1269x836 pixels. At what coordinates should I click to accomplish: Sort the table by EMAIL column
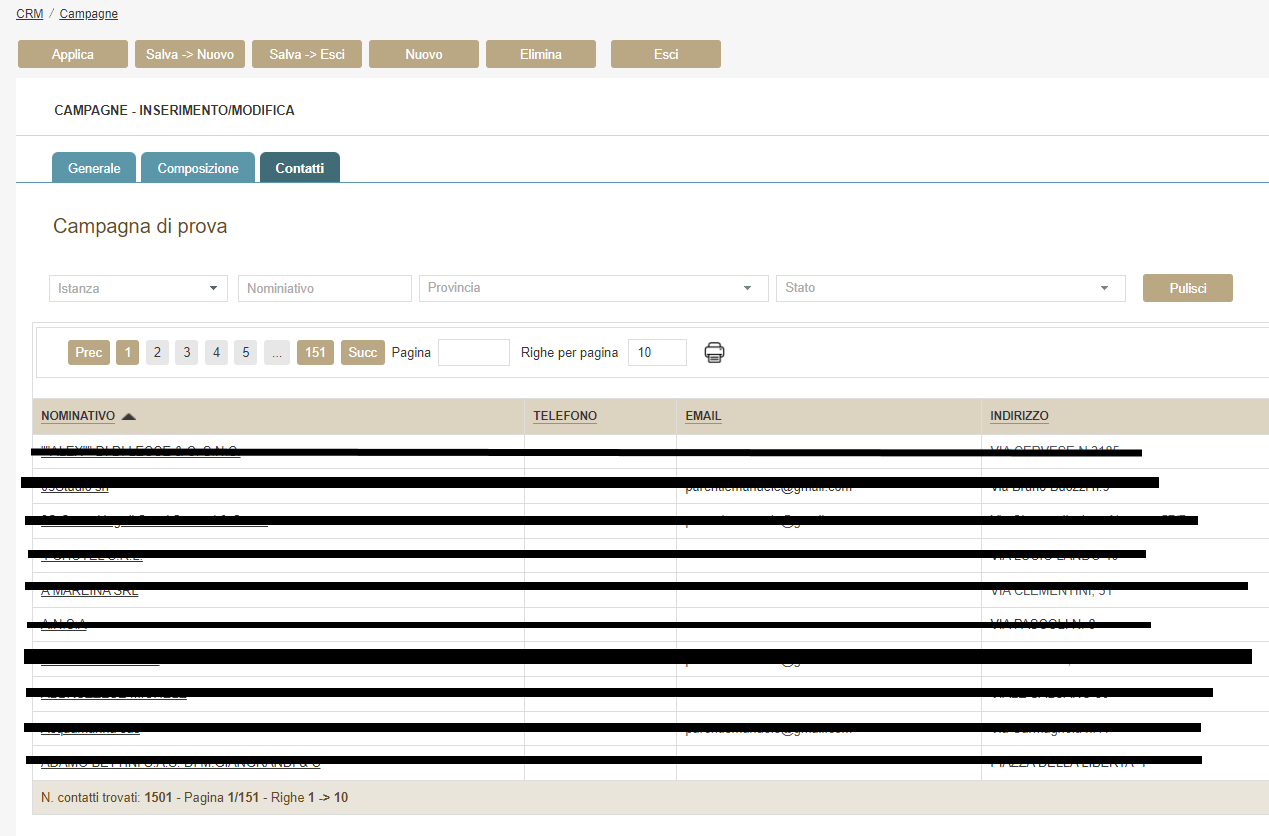click(703, 416)
